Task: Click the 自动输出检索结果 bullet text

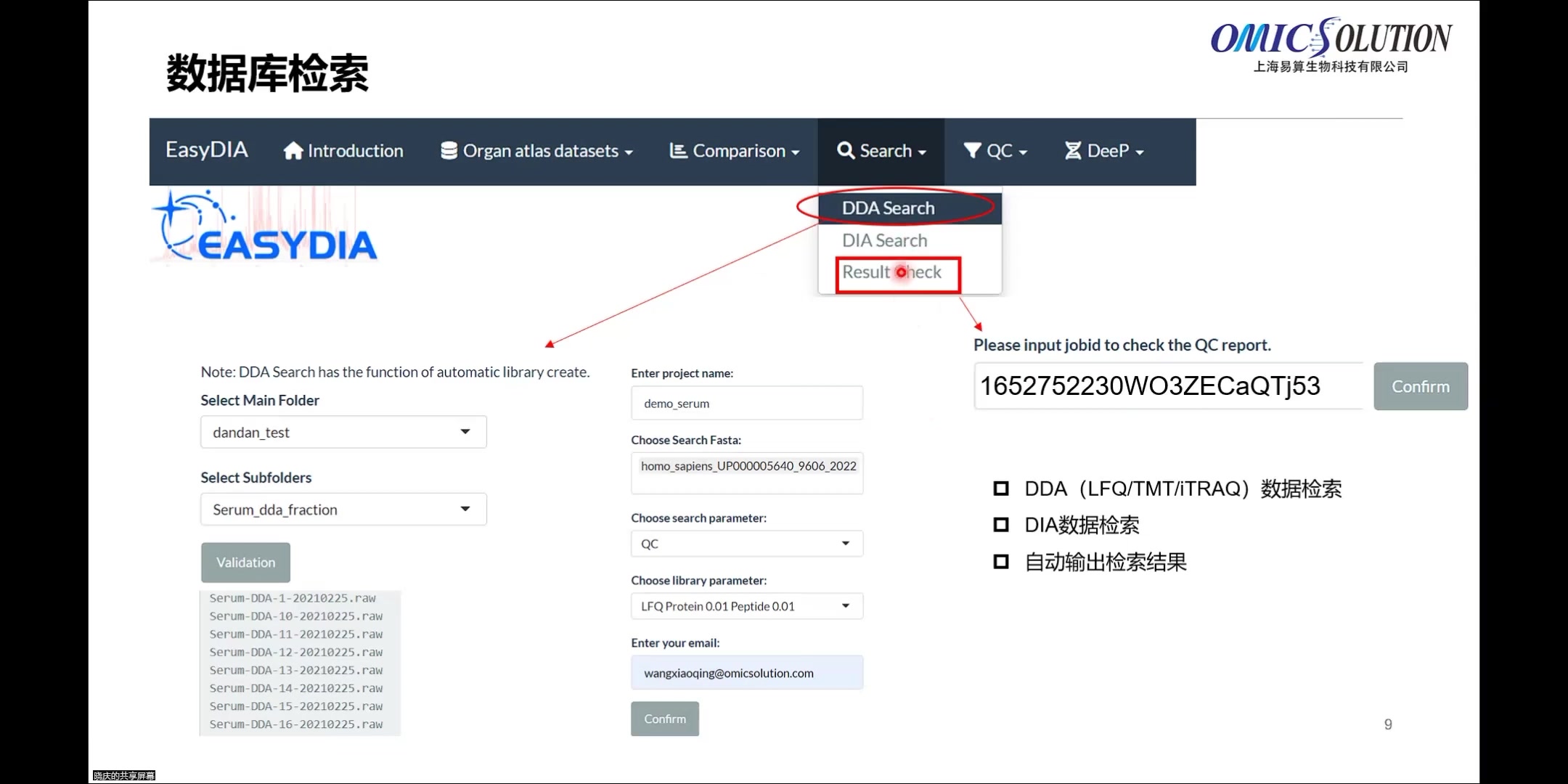Action: [x=1106, y=562]
